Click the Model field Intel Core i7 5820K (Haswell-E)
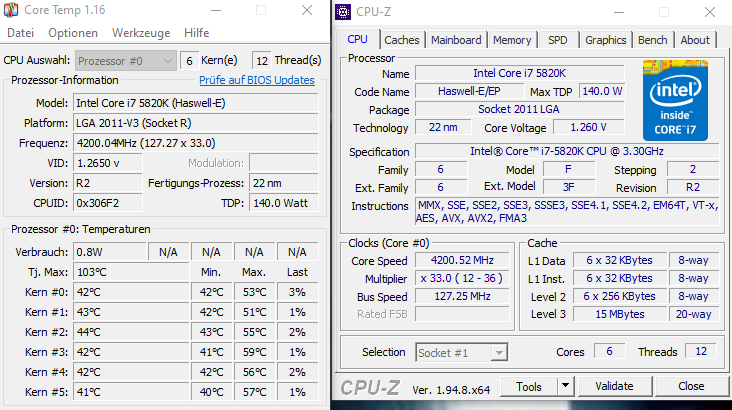Image resolution: width=732 pixels, height=410 pixels. click(196, 103)
